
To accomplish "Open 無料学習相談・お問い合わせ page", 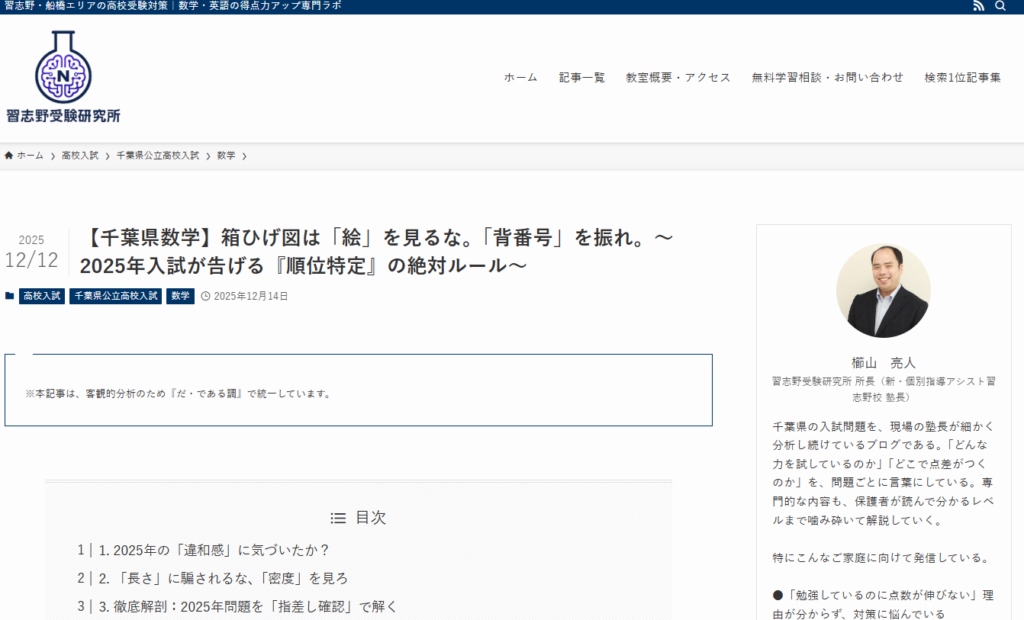I will pos(827,77).
